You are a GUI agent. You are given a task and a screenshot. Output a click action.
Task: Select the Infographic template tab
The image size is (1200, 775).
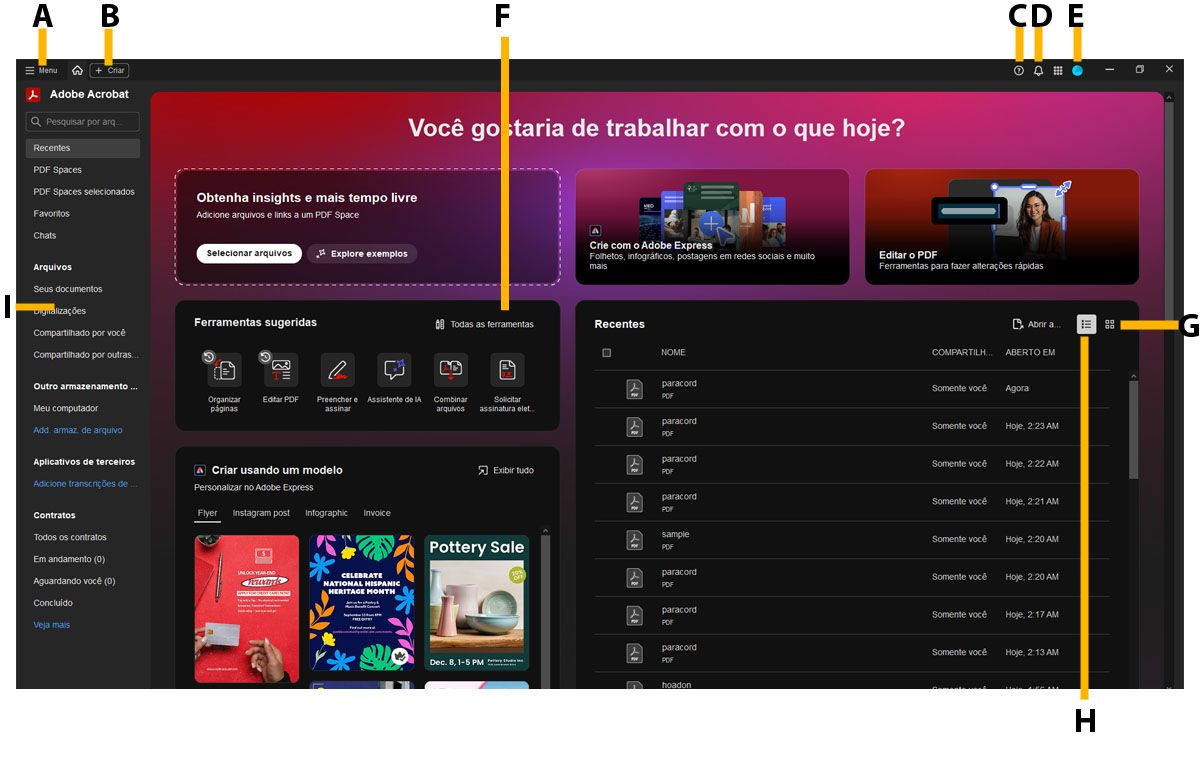click(326, 512)
